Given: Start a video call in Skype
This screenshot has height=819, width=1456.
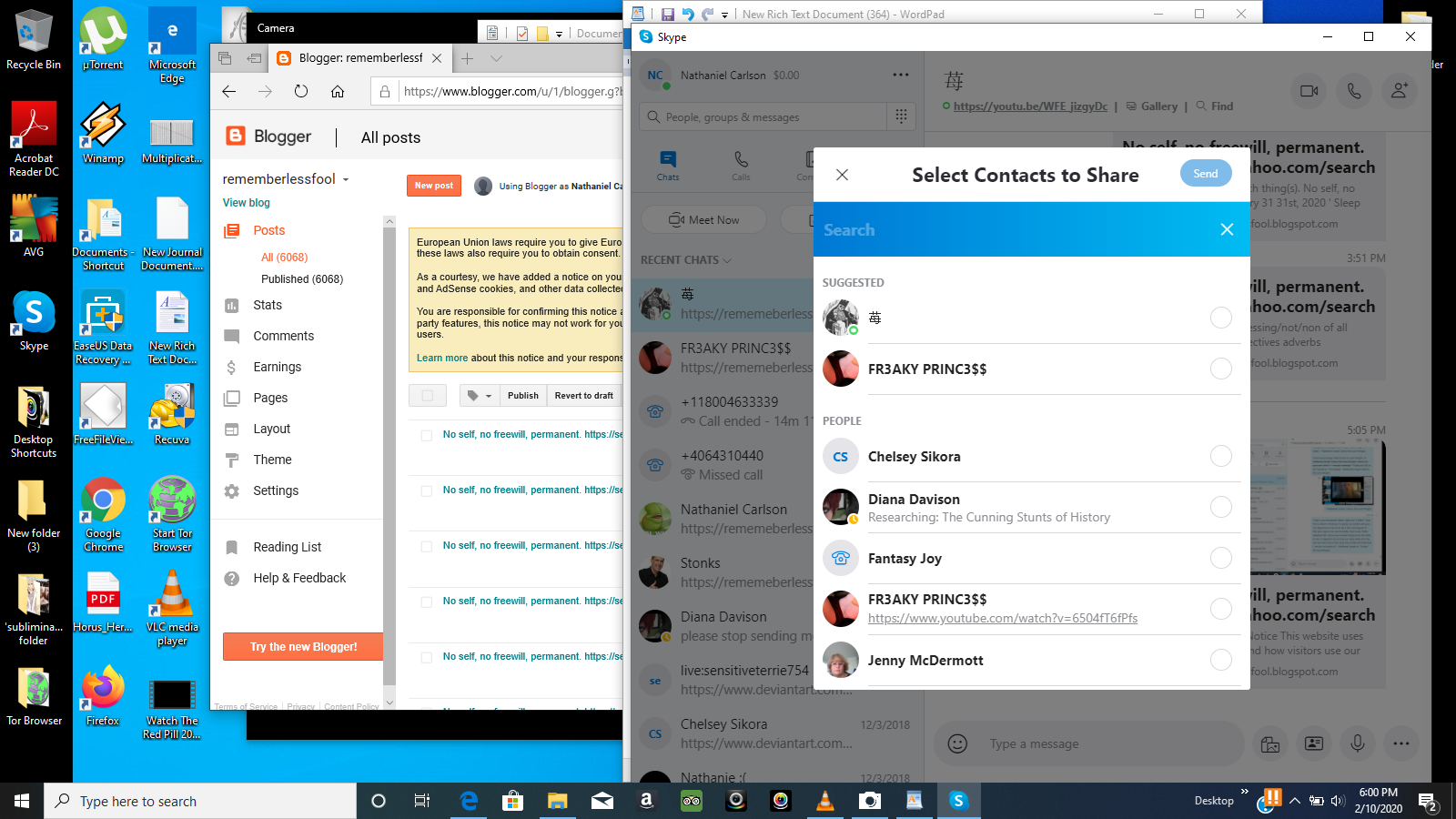Looking at the screenshot, I should (x=1309, y=91).
